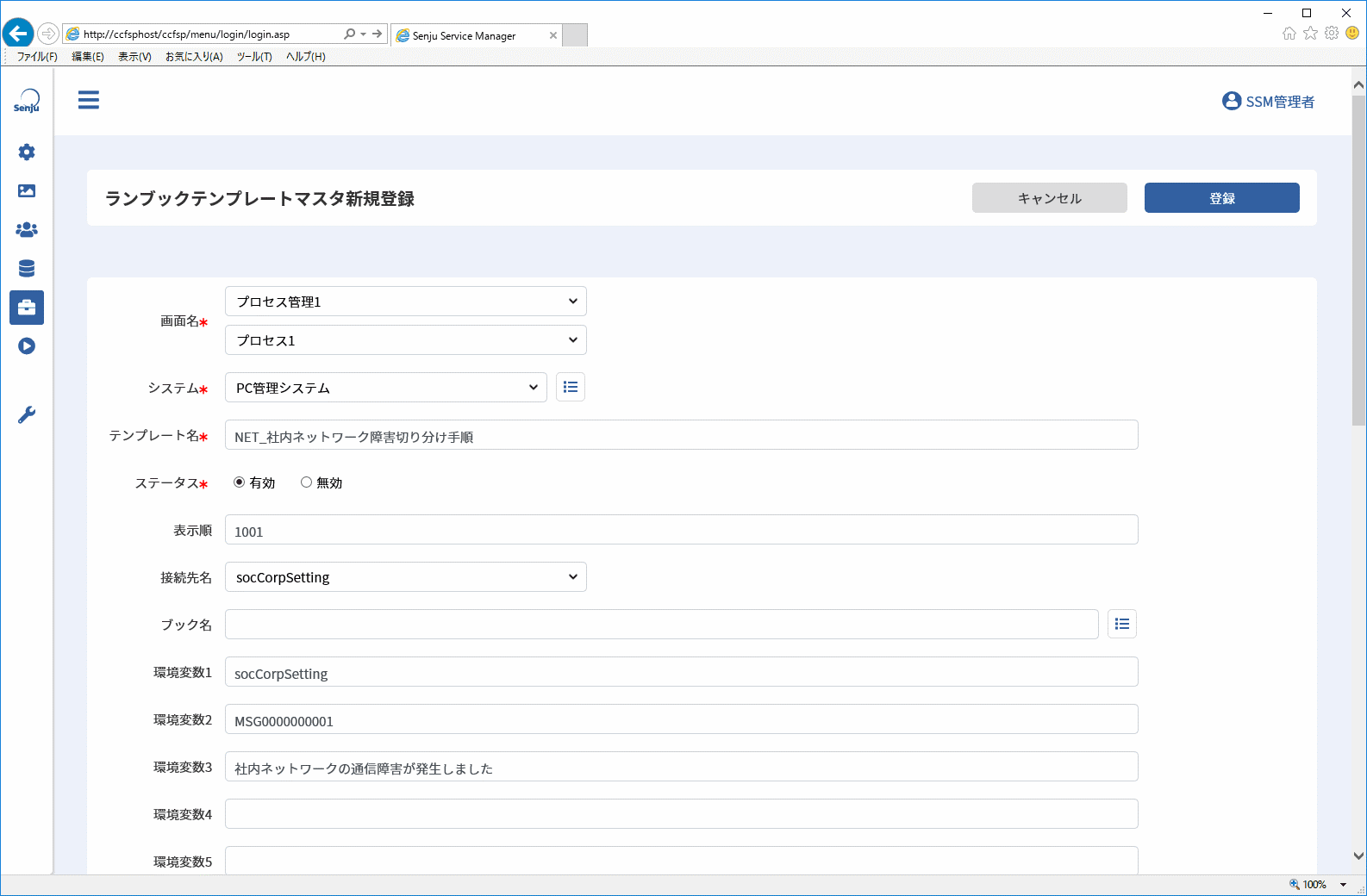This screenshot has width=1367, height=896.
Task: Focus the テンプレート名 input field
Action: tap(682, 435)
